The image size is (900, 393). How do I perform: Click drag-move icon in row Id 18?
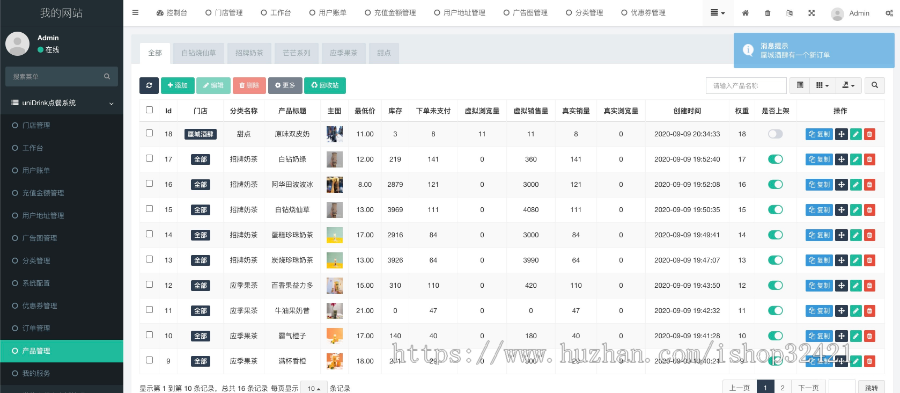(x=841, y=134)
